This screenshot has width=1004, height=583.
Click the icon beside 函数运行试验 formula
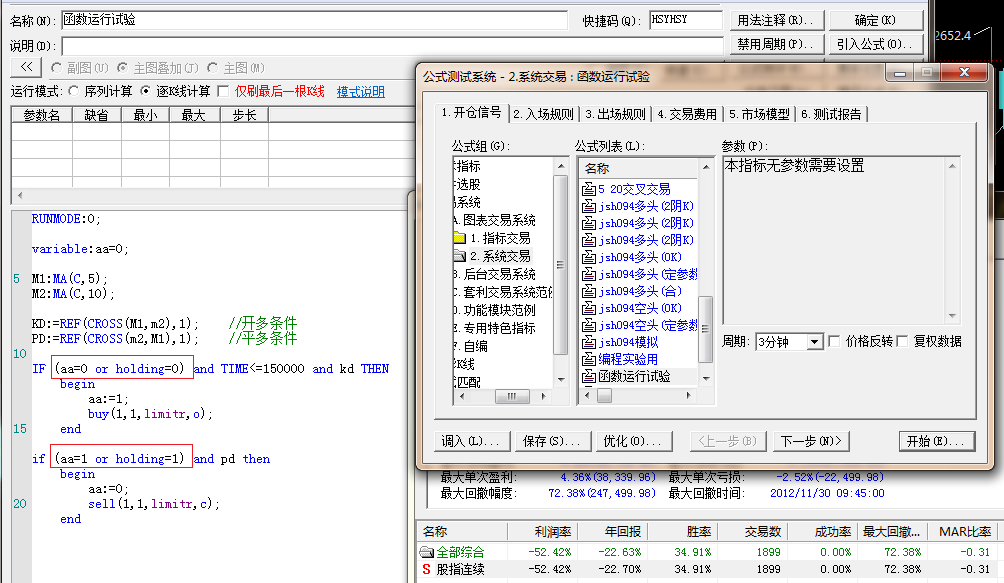click(589, 377)
